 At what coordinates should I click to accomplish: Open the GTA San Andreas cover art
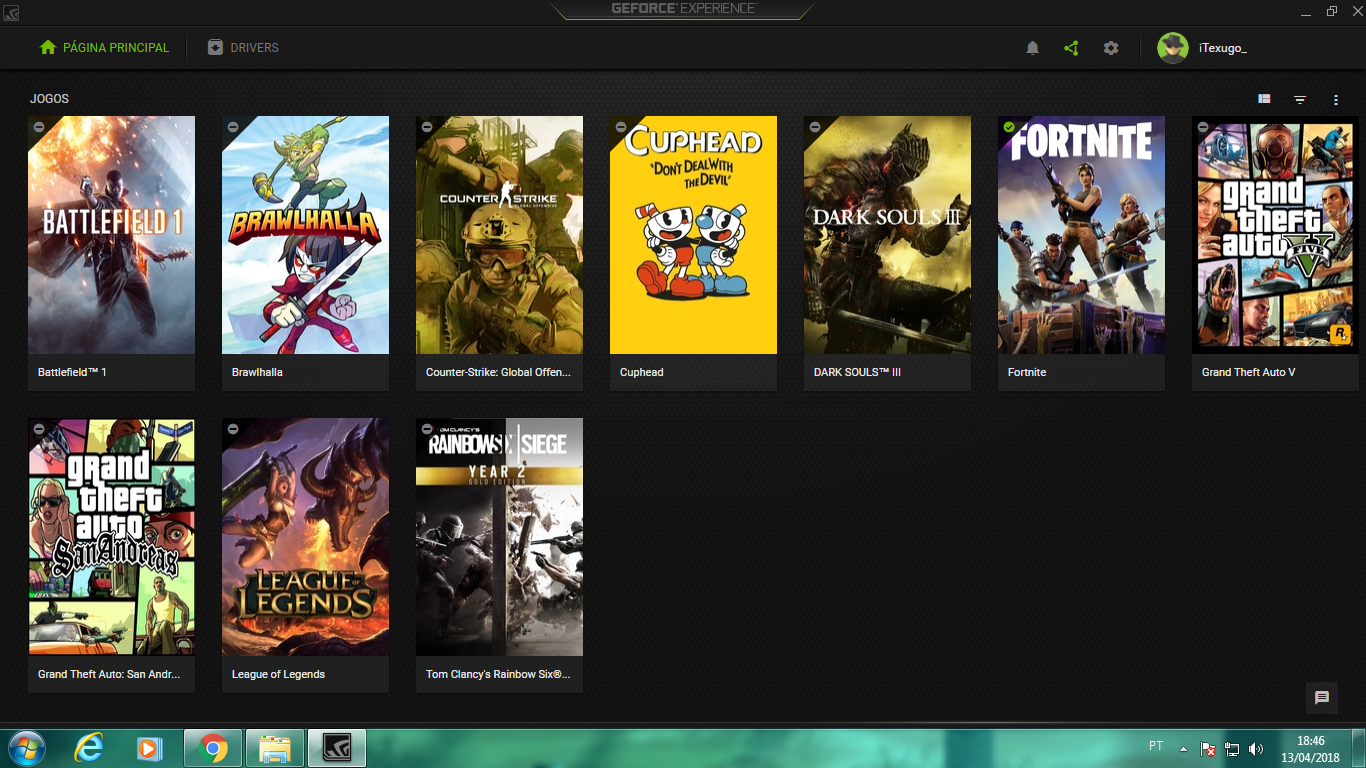[x=111, y=537]
